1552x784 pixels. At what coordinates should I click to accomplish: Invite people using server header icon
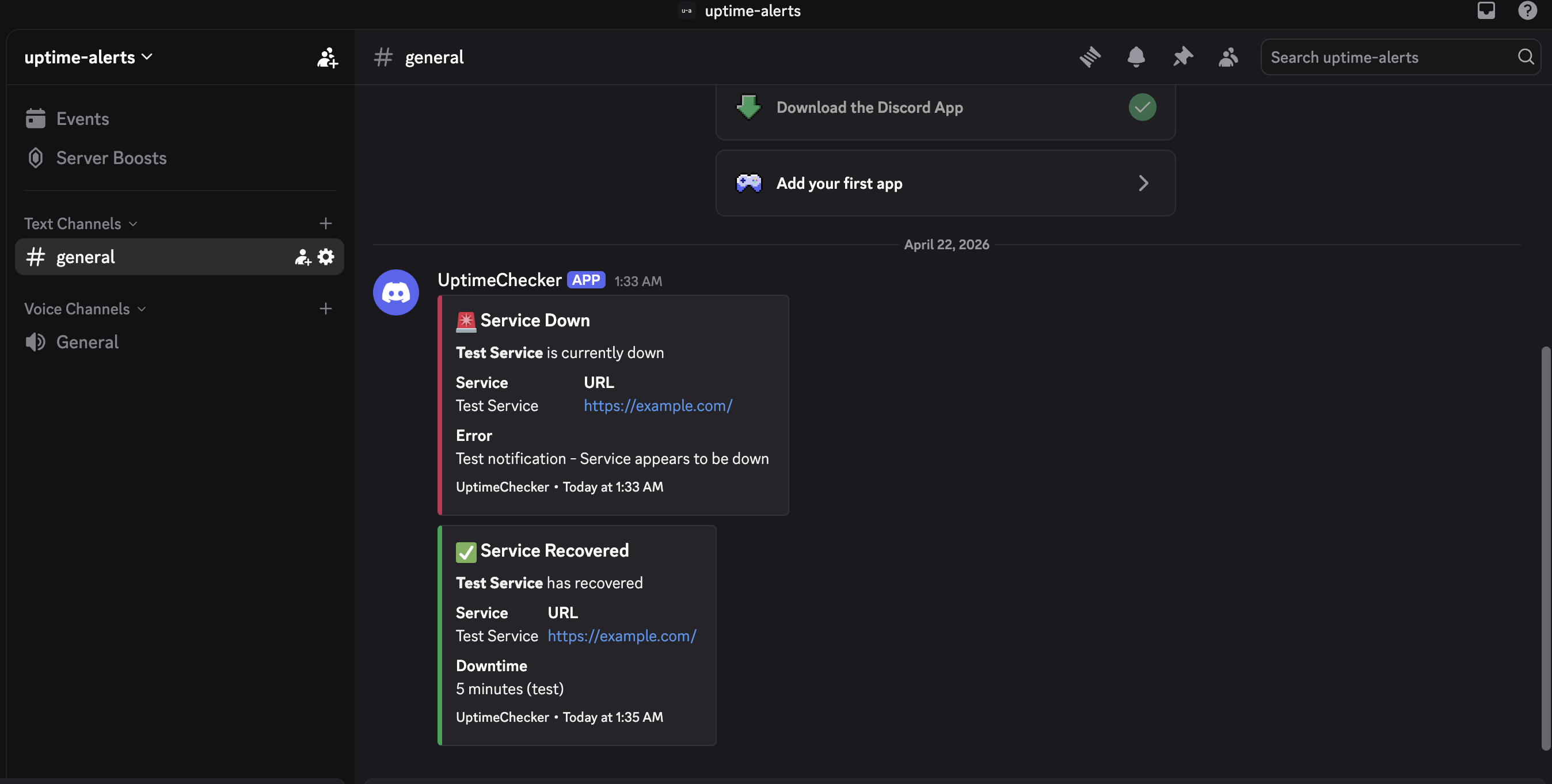327,58
